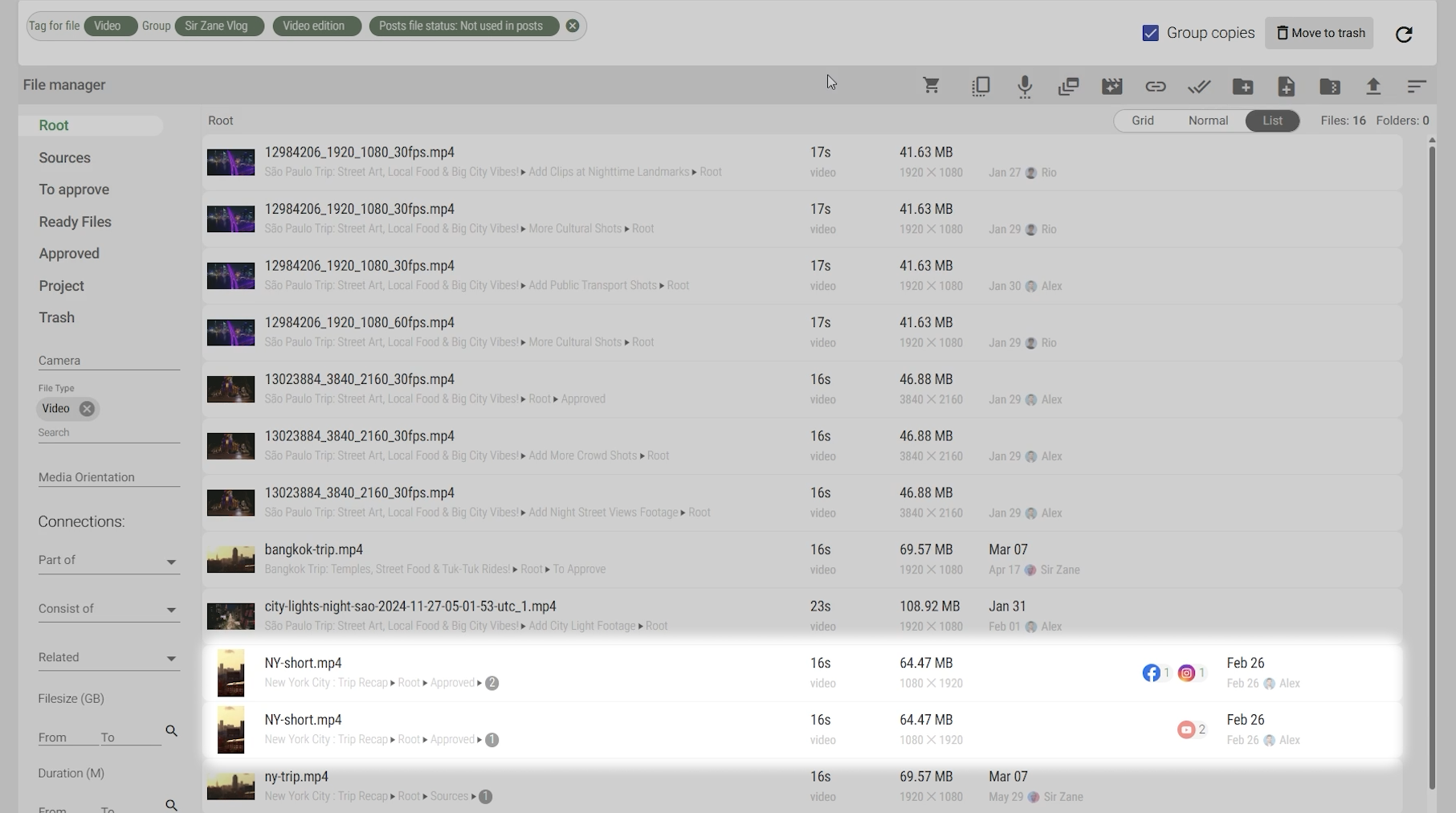Click the add new file icon
Viewport: 1456px width, 813px height.
pos(1286,86)
